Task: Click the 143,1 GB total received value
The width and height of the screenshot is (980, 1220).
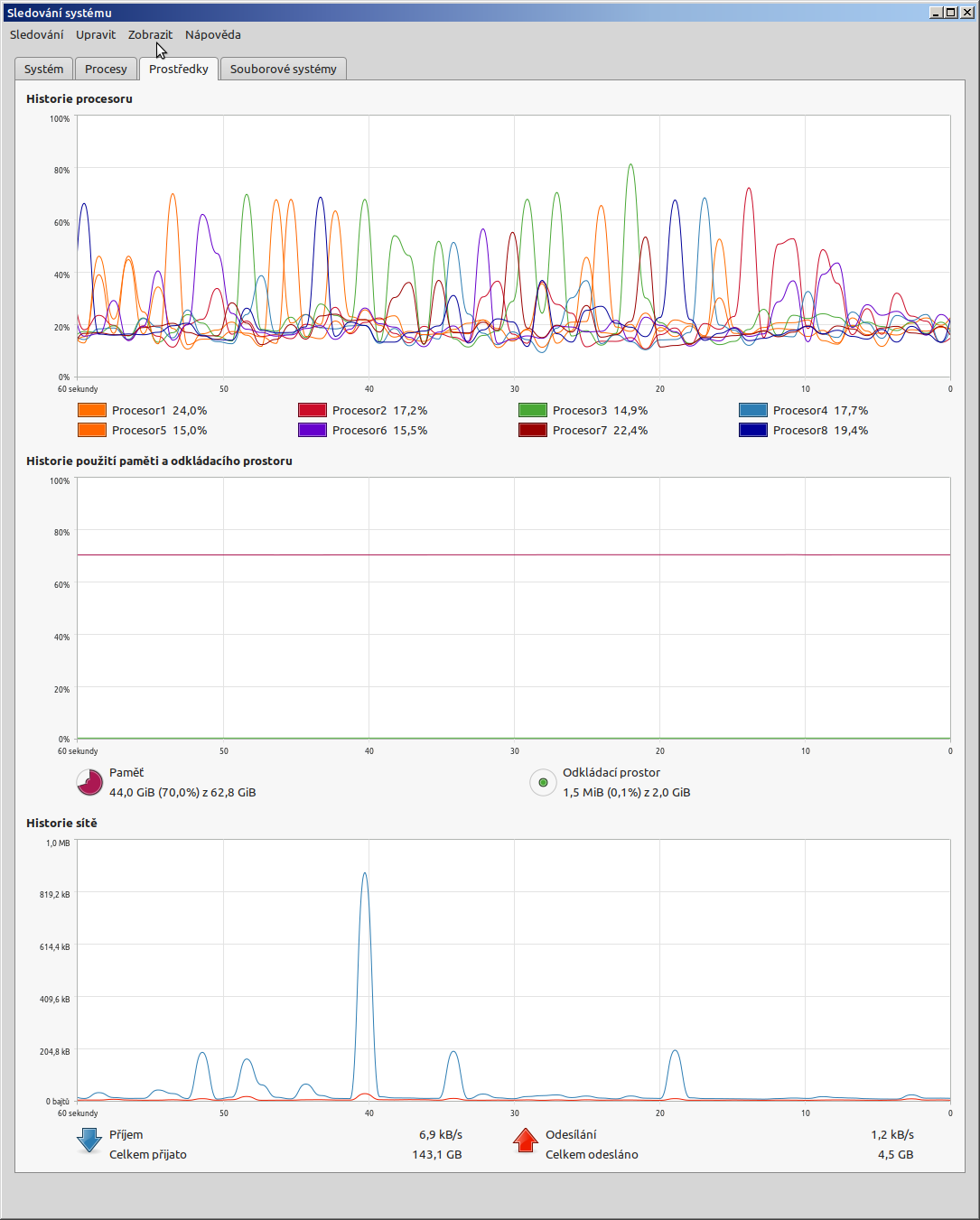Action: pos(437,1154)
